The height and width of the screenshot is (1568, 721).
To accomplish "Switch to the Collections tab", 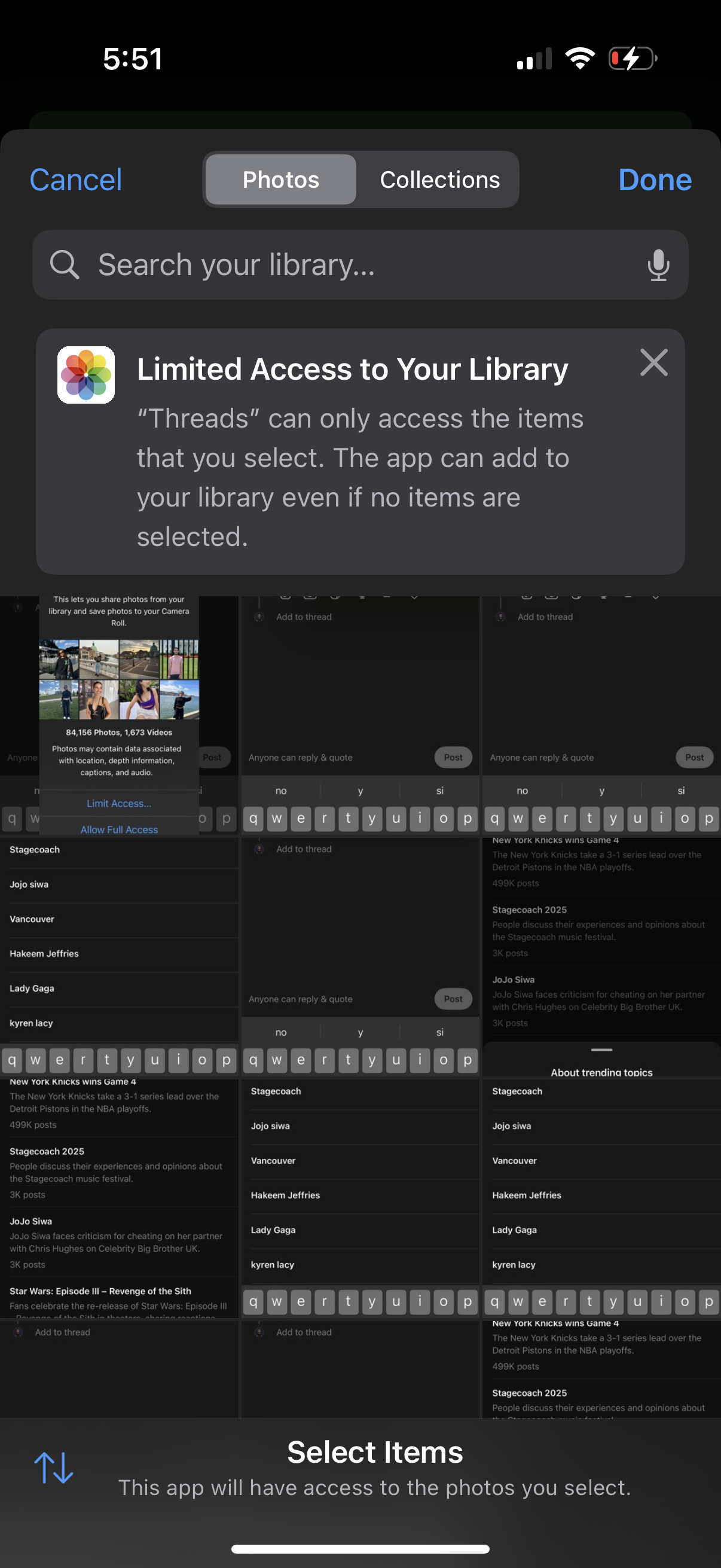I will point(439,179).
